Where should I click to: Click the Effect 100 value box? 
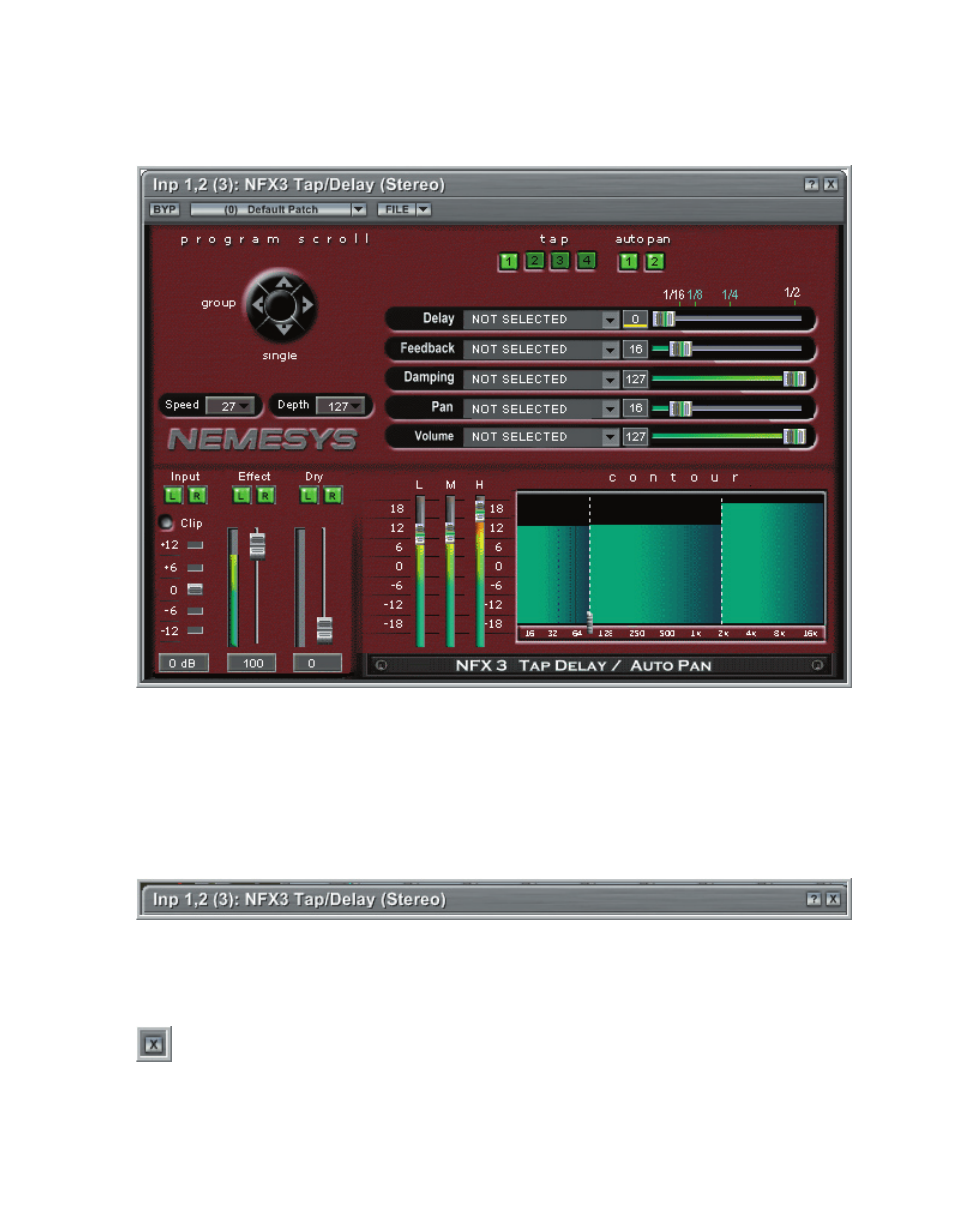tap(253, 663)
